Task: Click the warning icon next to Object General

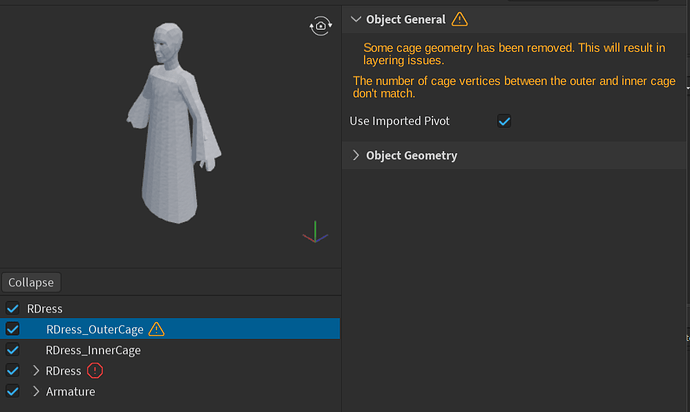Action: (459, 19)
